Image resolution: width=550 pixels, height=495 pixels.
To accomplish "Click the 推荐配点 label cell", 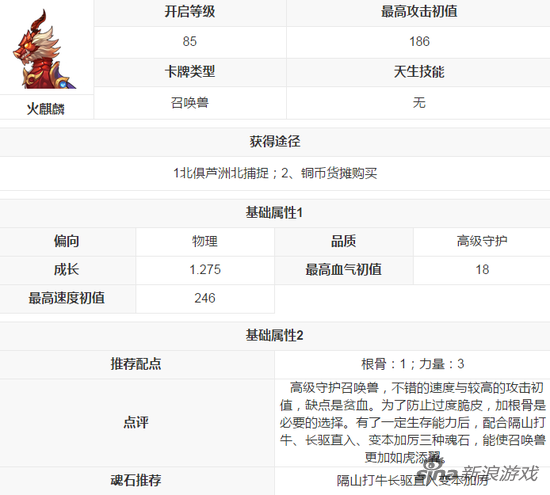I will [136, 364].
